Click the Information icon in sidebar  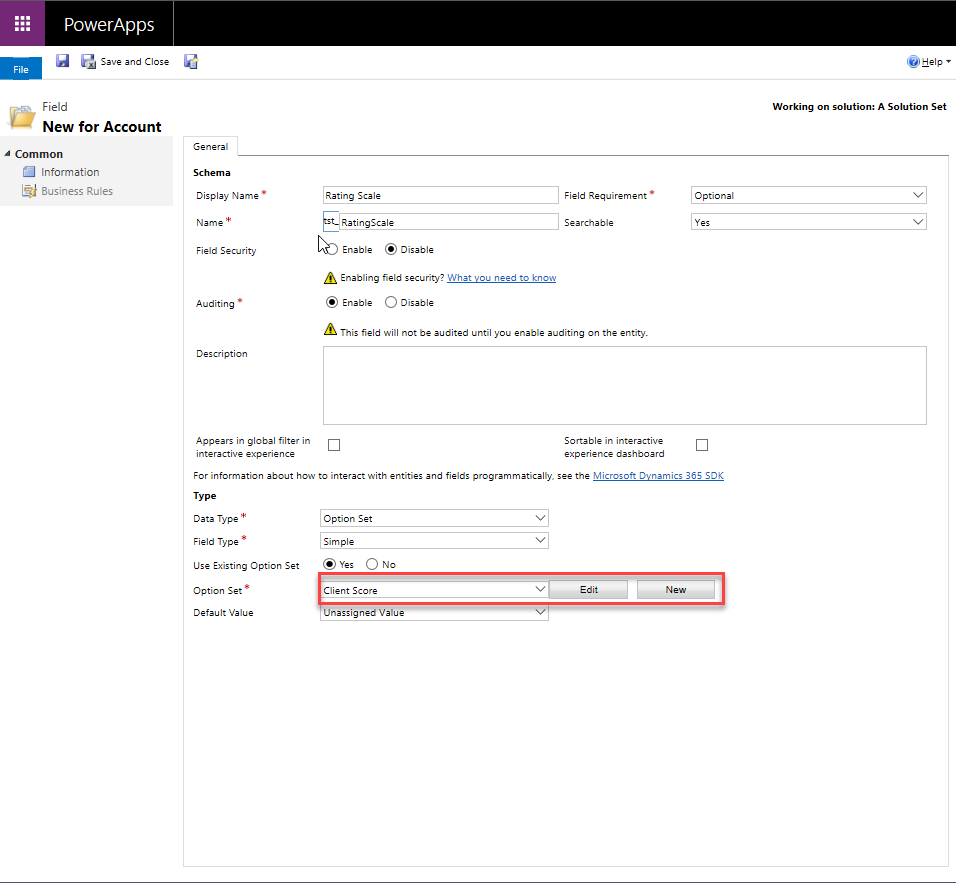pos(29,172)
